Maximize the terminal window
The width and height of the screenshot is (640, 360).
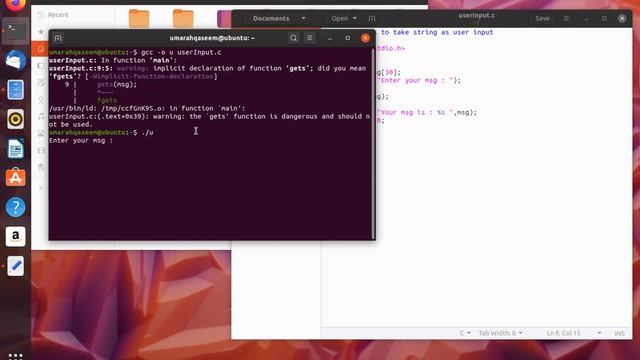point(347,38)
